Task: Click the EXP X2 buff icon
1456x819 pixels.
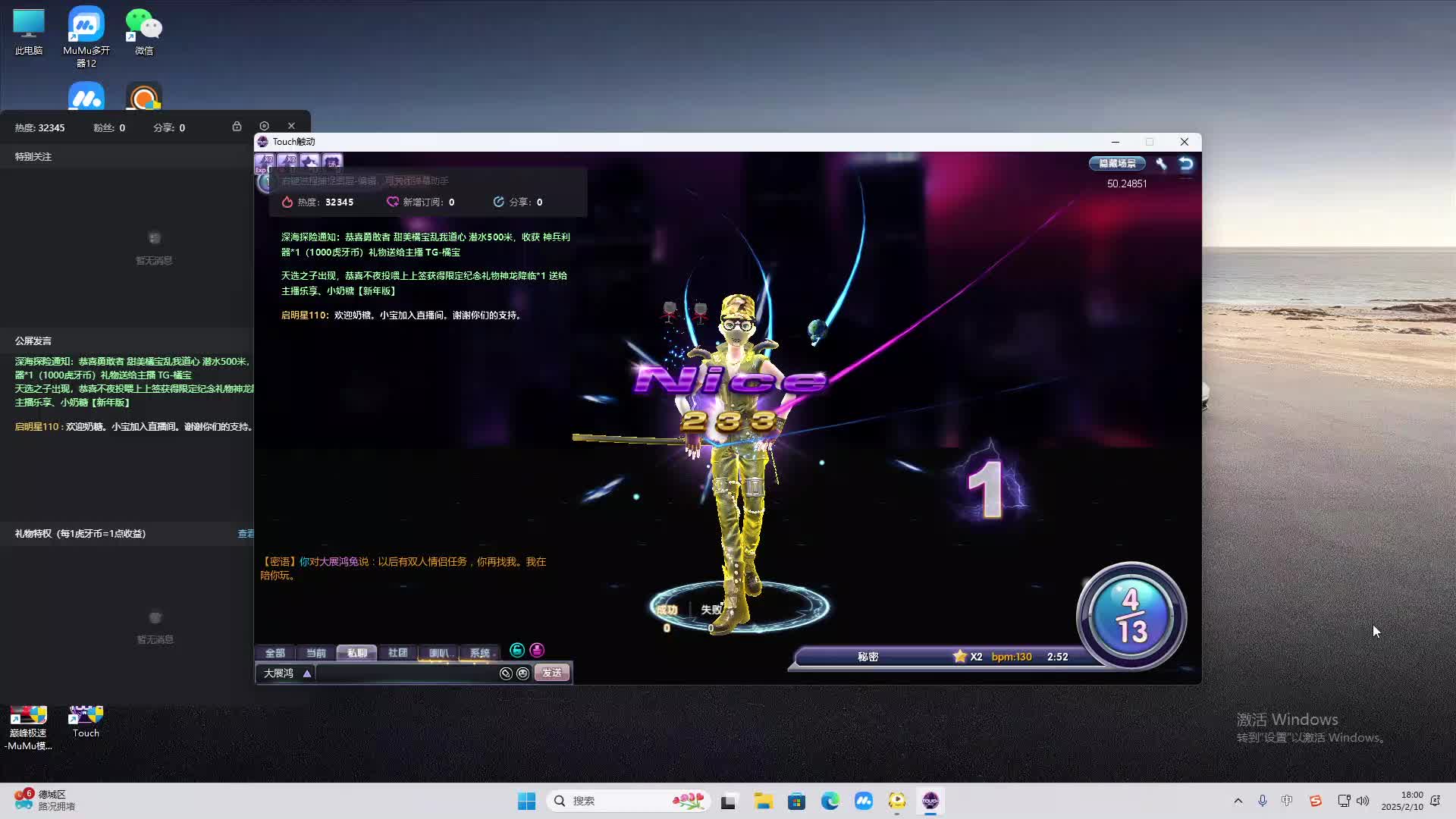Action: 265,162
